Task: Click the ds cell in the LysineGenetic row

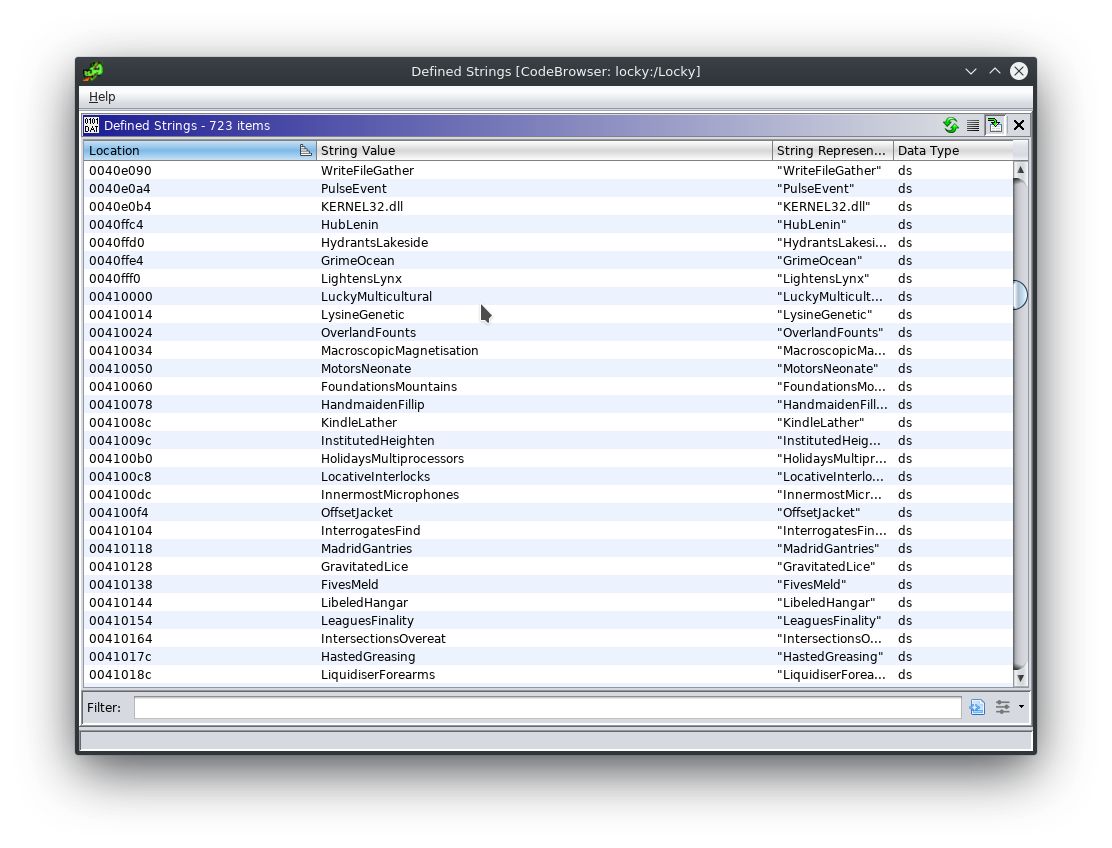Action: coord(905,315)
